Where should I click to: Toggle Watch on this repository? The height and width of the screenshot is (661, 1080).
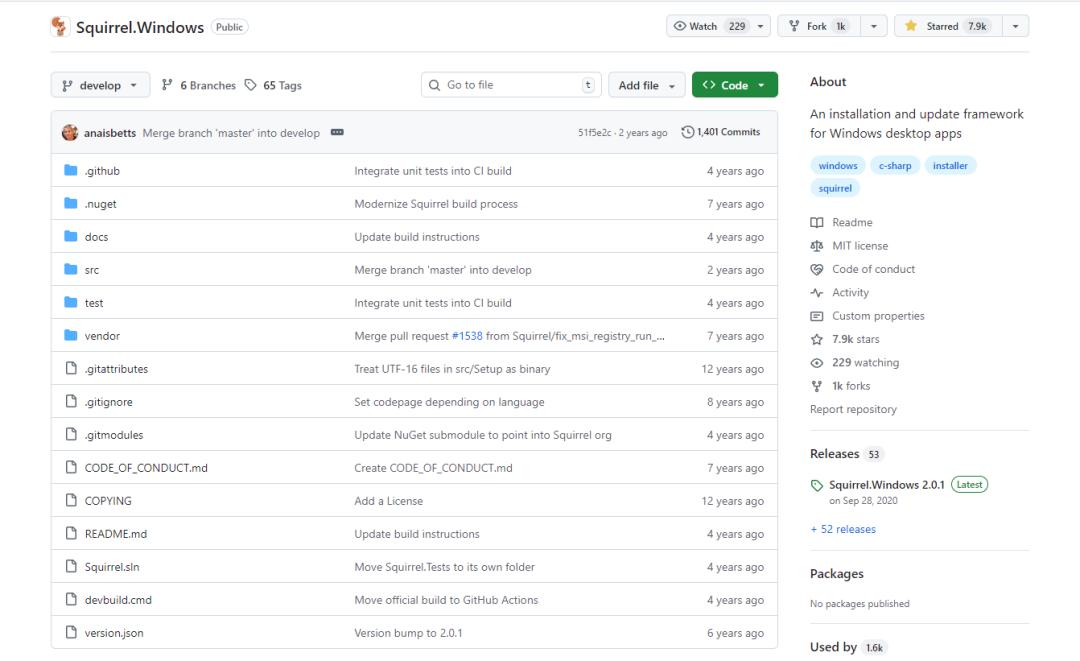point(708,27)
